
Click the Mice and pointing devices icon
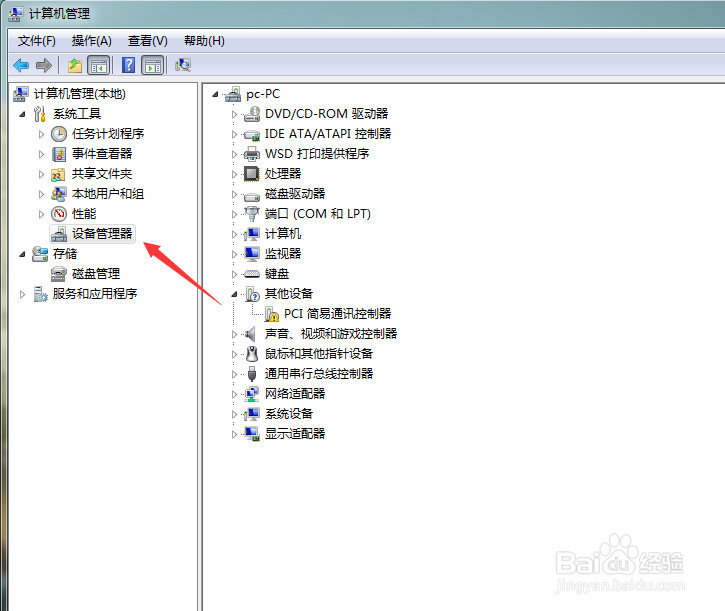tap(252, 354)
